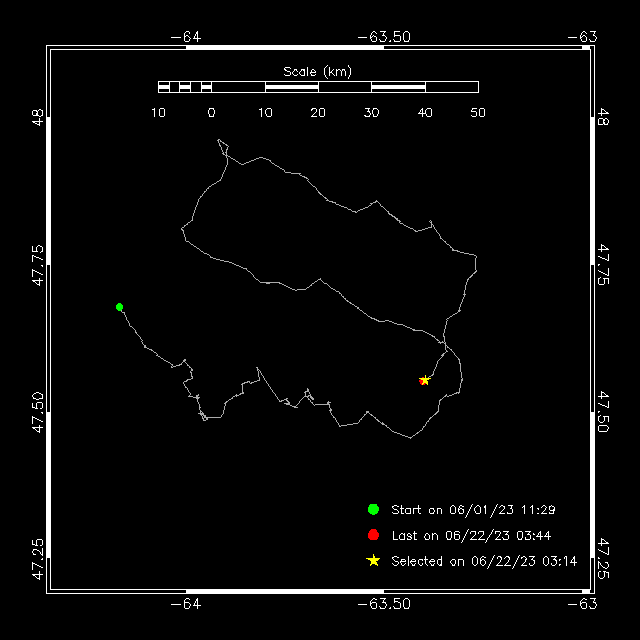Click the green circle in the legend
Screen dimensions: 640x640
(373, 509)
